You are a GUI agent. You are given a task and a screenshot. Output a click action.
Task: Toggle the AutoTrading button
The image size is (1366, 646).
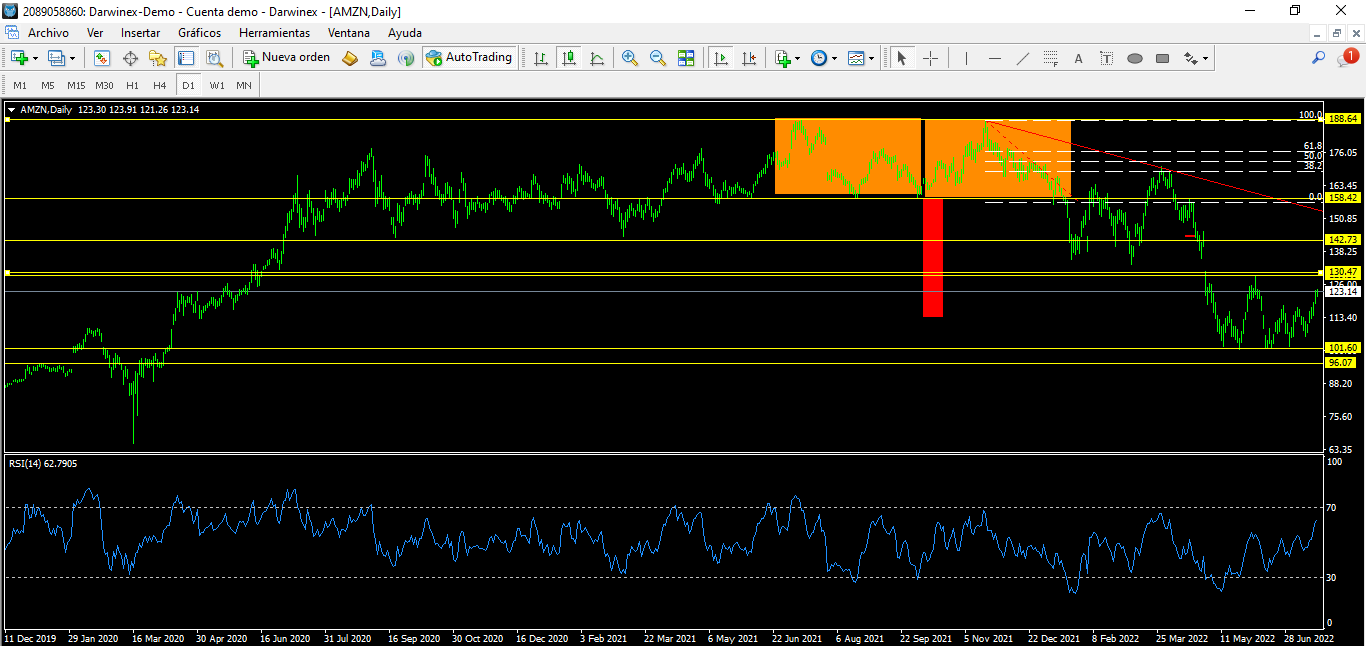point(469,58)
